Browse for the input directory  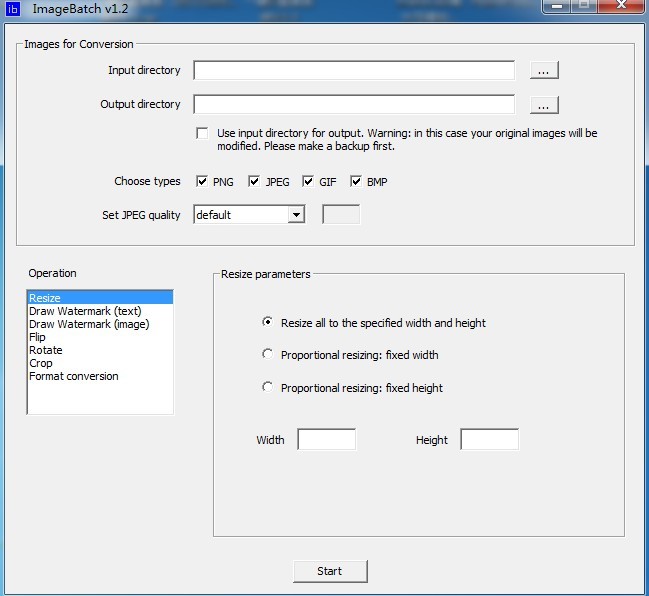[x=543, y=71]
